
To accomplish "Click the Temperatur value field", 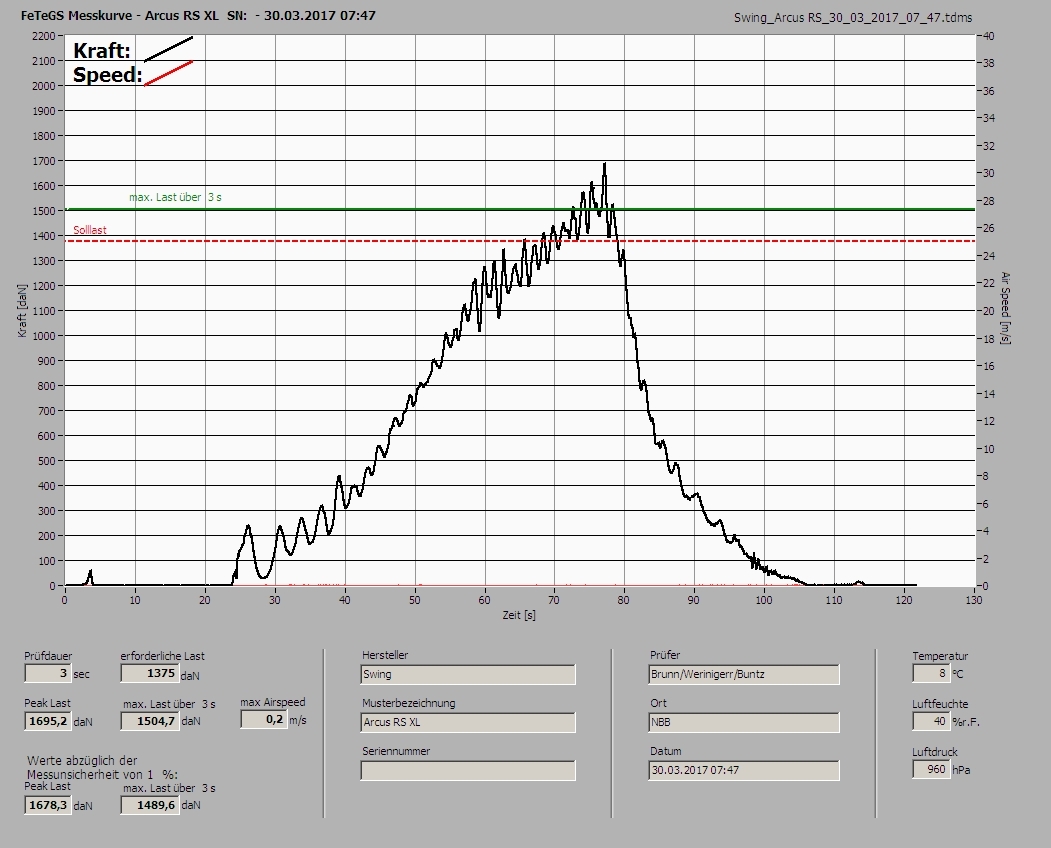I will click(x=931, y=673).
